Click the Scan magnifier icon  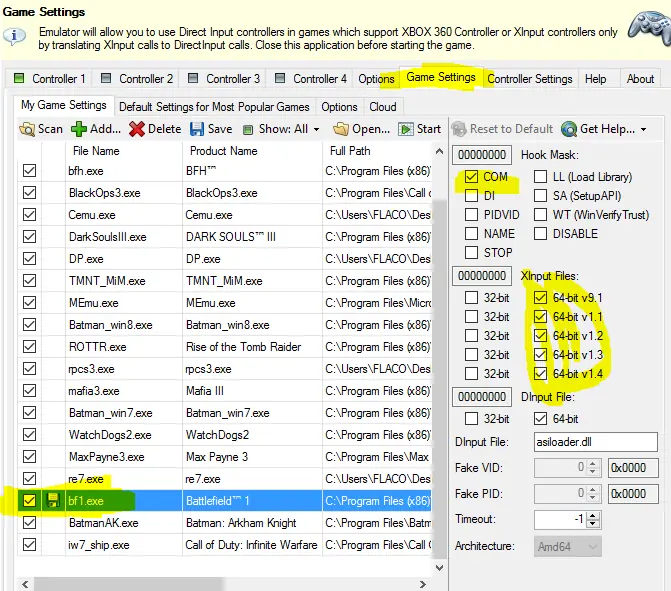click(x=27, y=129)
